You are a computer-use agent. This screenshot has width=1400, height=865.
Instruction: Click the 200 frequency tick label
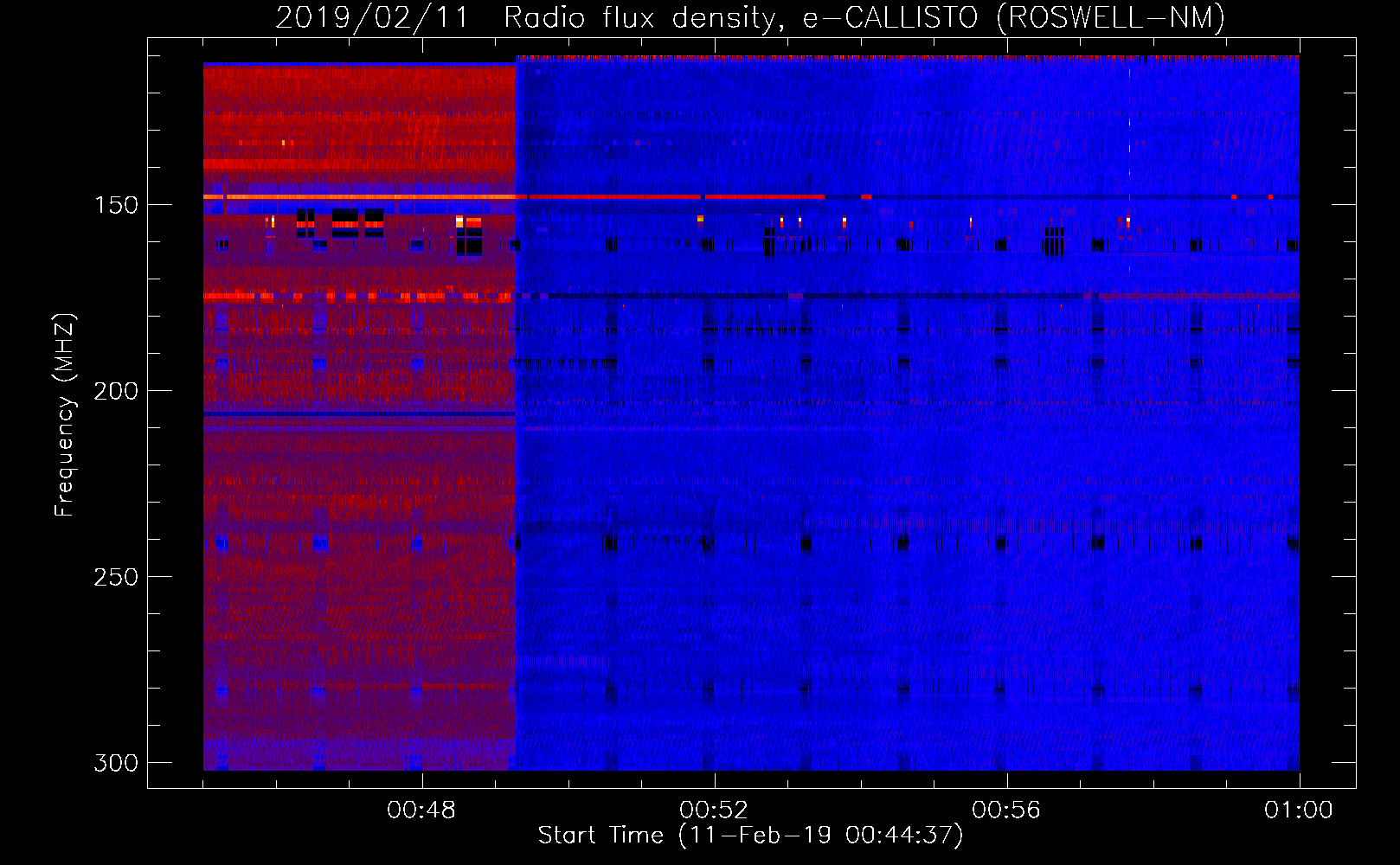[x=116, y=391]
